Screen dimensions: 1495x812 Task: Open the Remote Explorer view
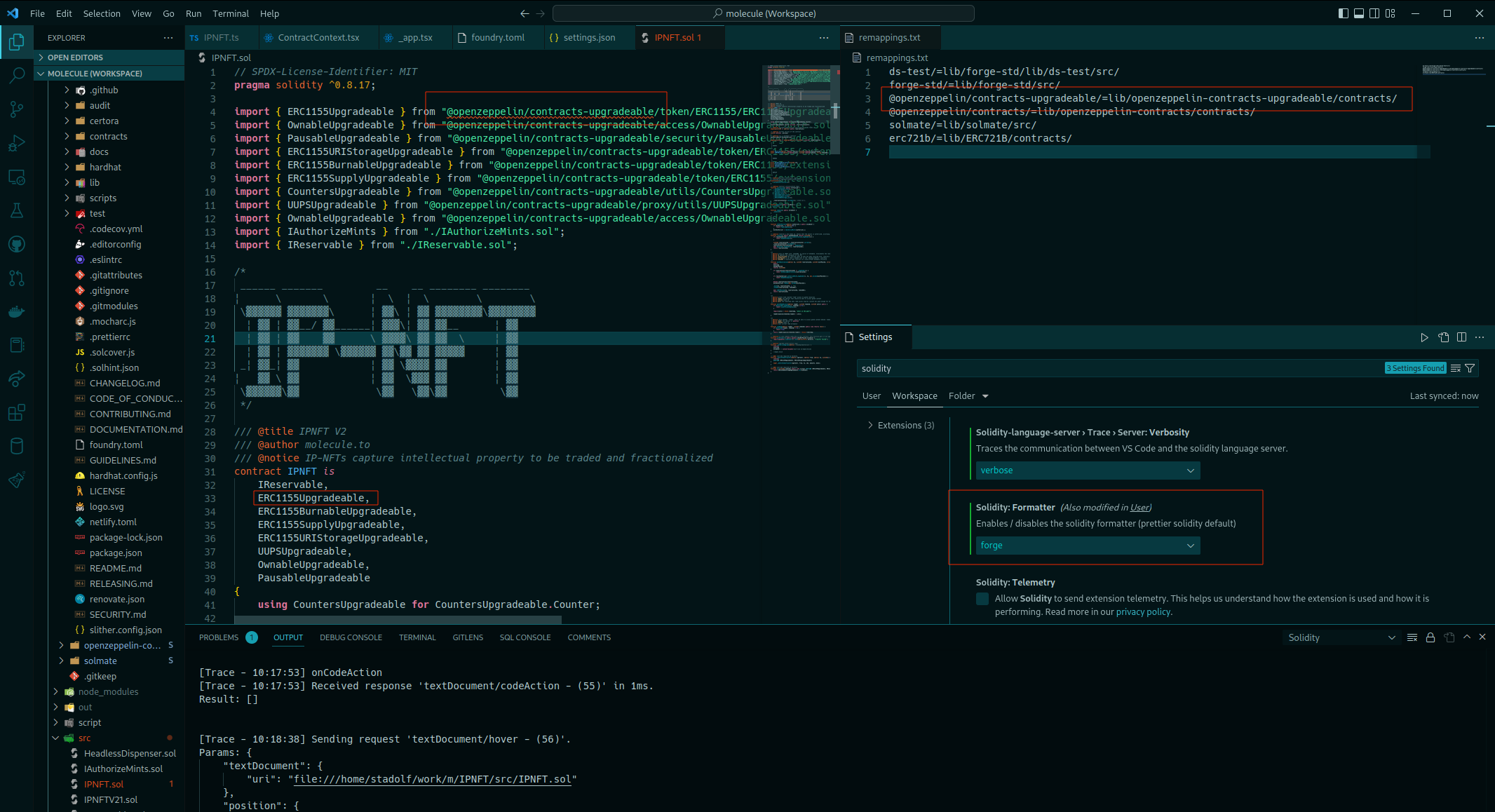click(x=16, y=177)
